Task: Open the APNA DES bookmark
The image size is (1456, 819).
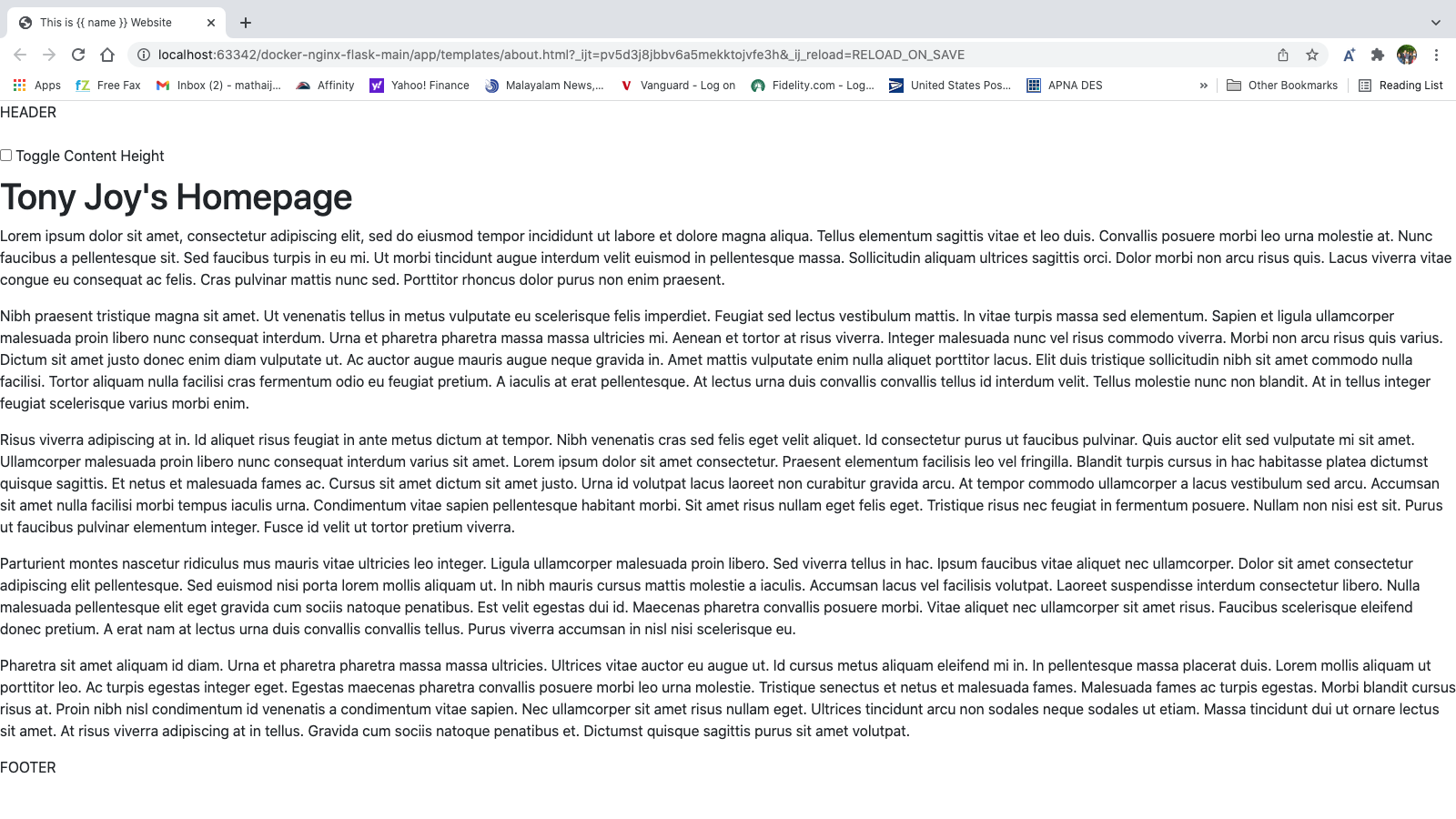Action: click(1065, 86)
